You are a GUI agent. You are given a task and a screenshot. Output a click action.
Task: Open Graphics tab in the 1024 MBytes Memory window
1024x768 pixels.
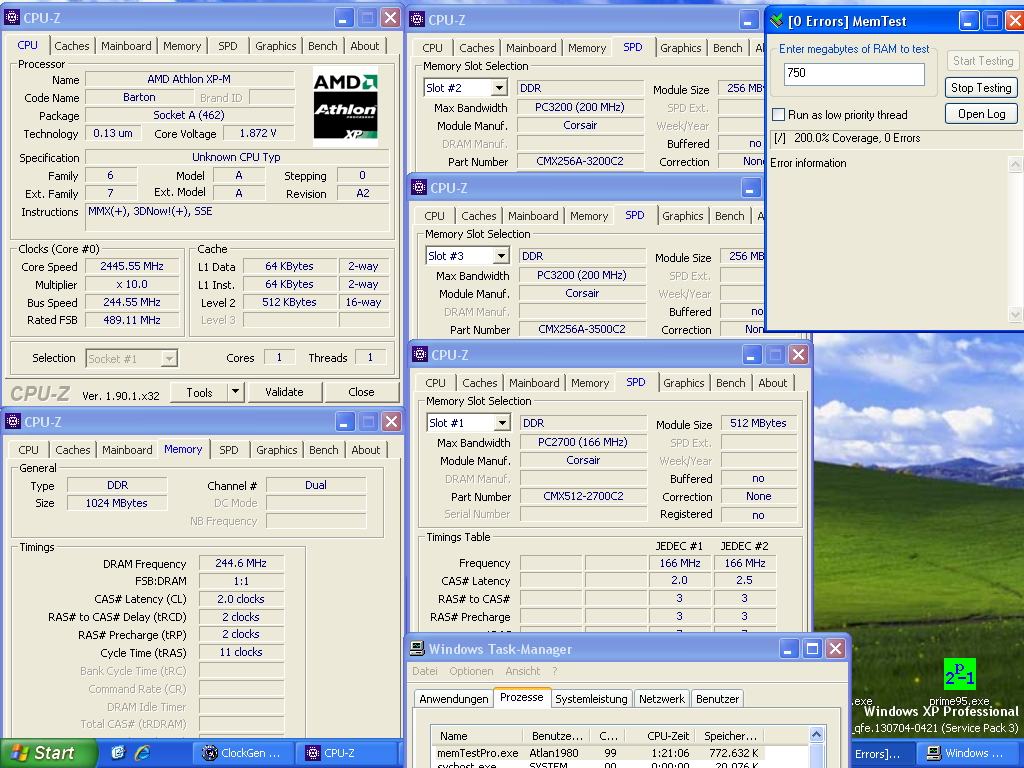pos(276,450)
